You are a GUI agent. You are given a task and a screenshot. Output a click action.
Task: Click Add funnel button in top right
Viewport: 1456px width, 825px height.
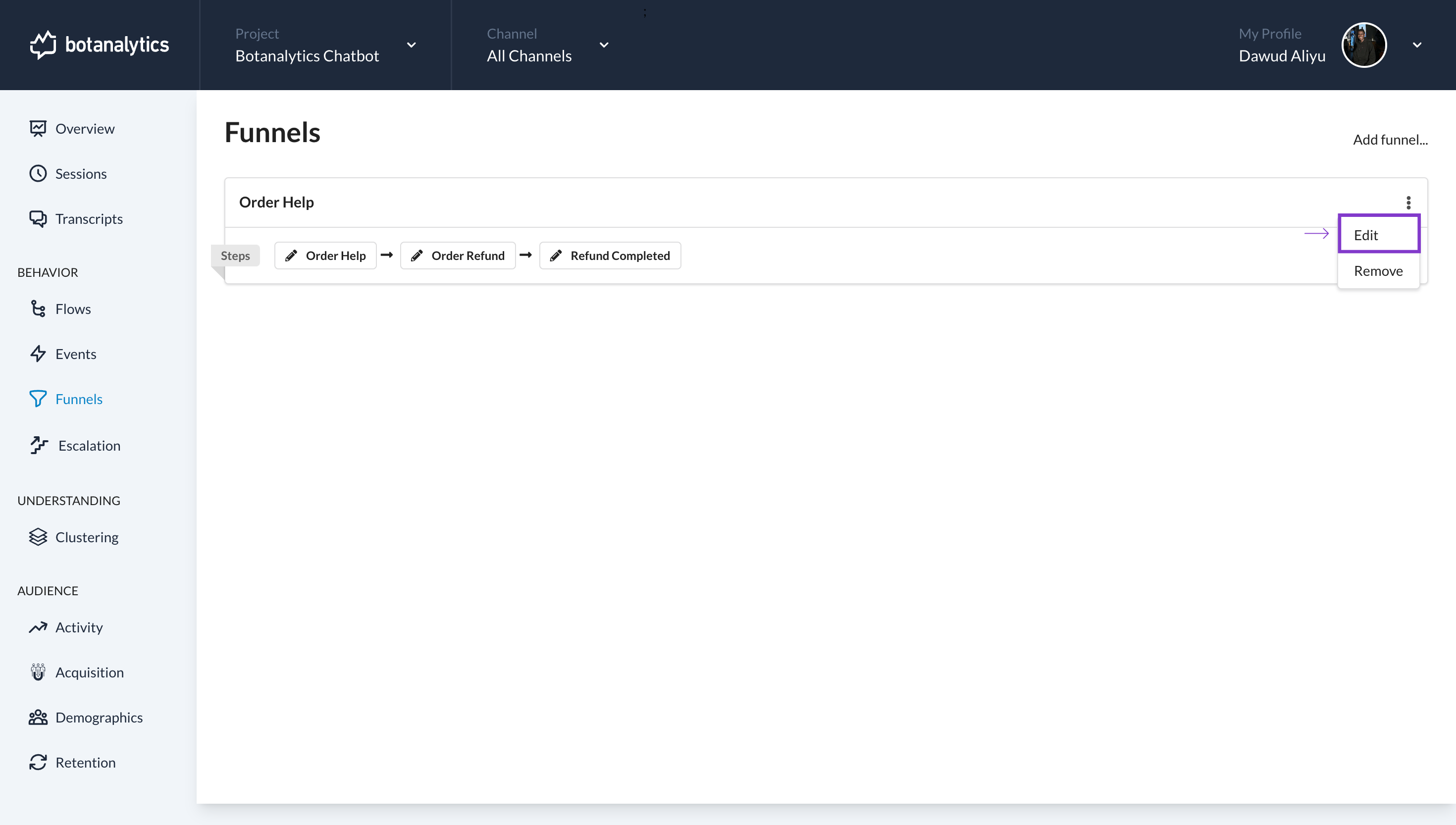tap(1390, 138)
